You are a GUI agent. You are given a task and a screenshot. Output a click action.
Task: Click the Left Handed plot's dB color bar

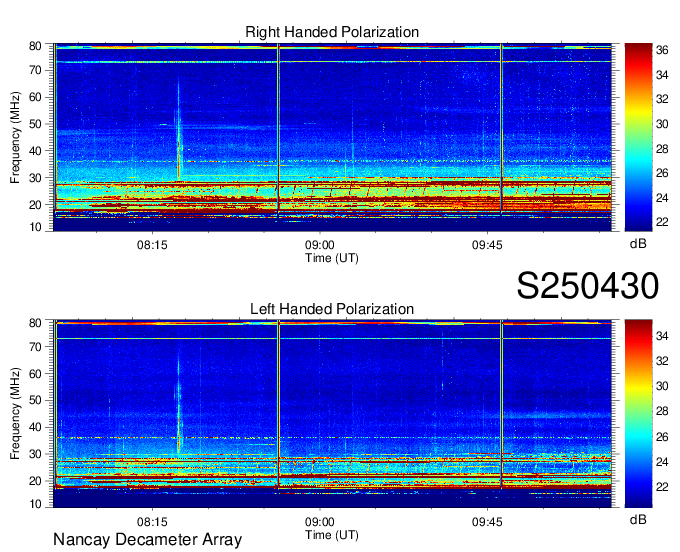tap(638, 414)
